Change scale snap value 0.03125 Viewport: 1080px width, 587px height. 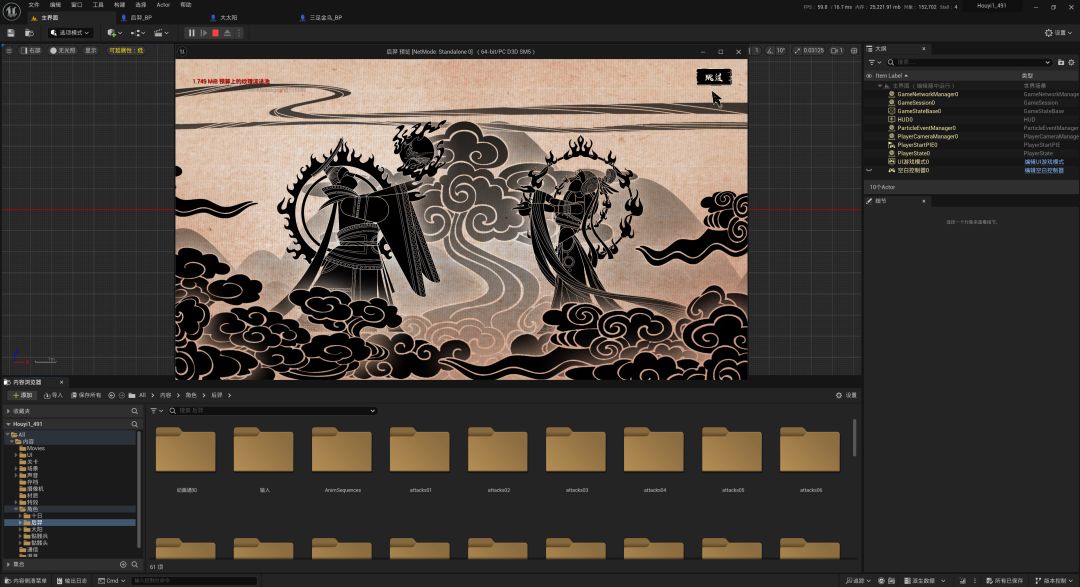813,50
